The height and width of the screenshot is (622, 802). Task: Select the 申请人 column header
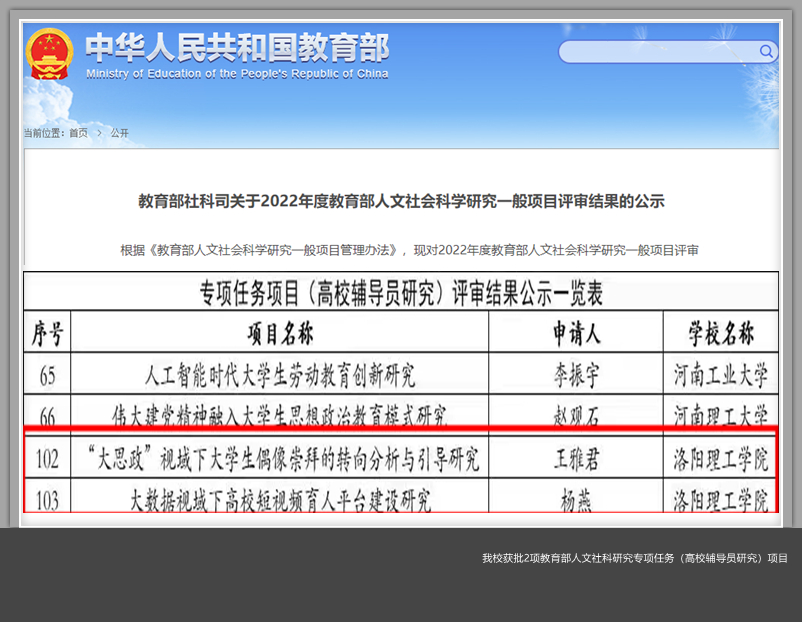577,333
